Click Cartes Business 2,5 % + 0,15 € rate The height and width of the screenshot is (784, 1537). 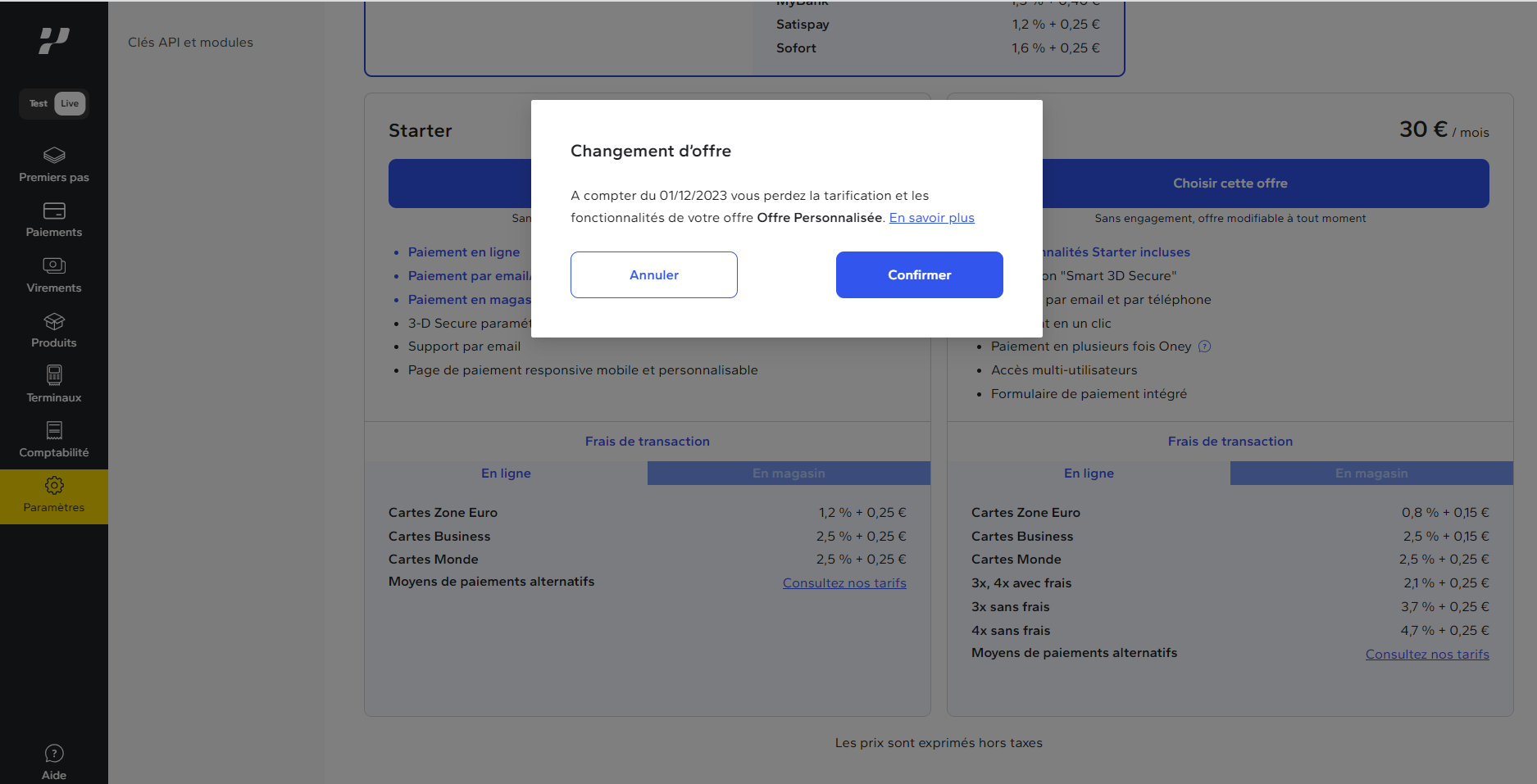[1446, 537]
